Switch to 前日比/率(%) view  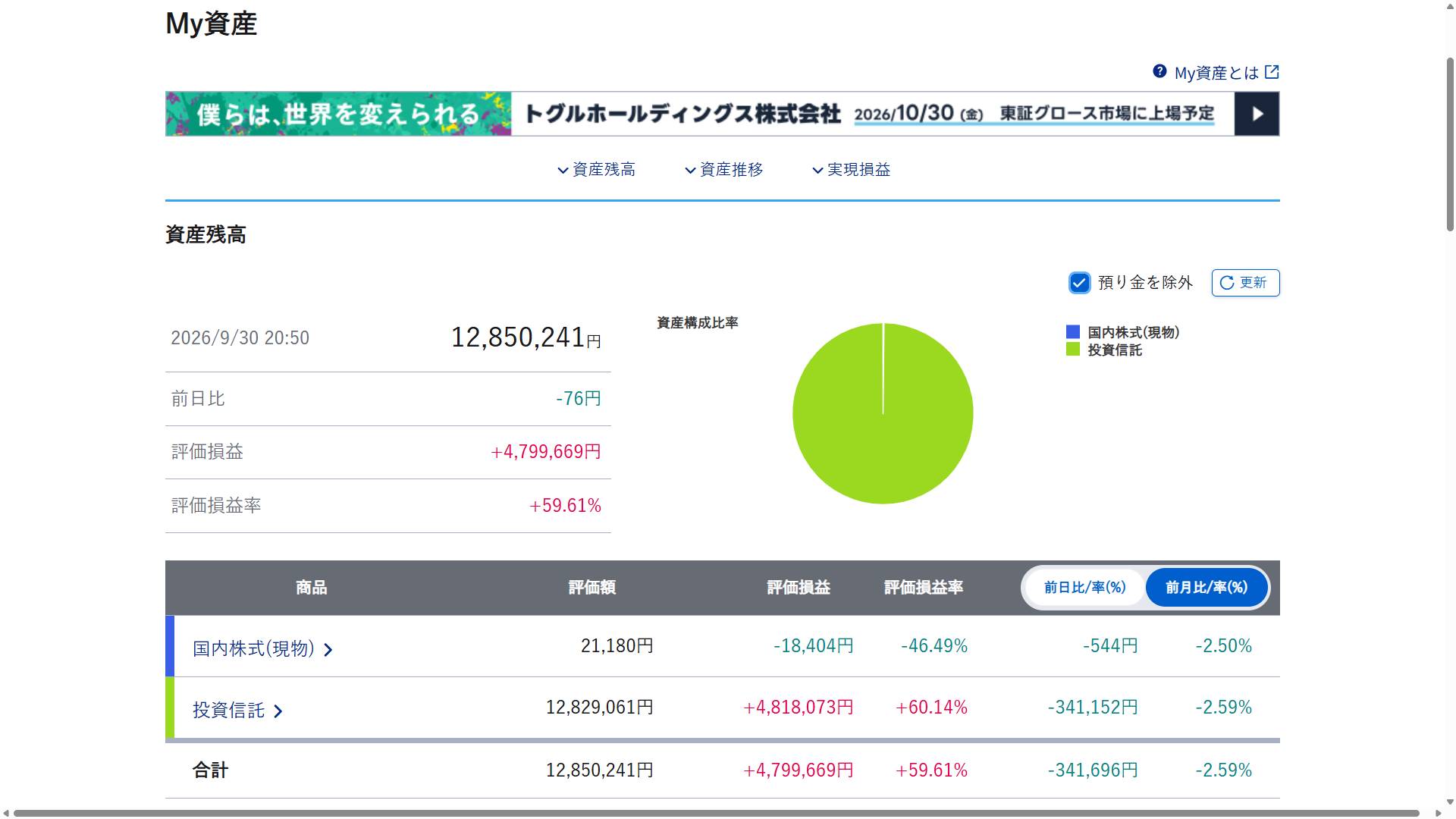[1084, 588]
